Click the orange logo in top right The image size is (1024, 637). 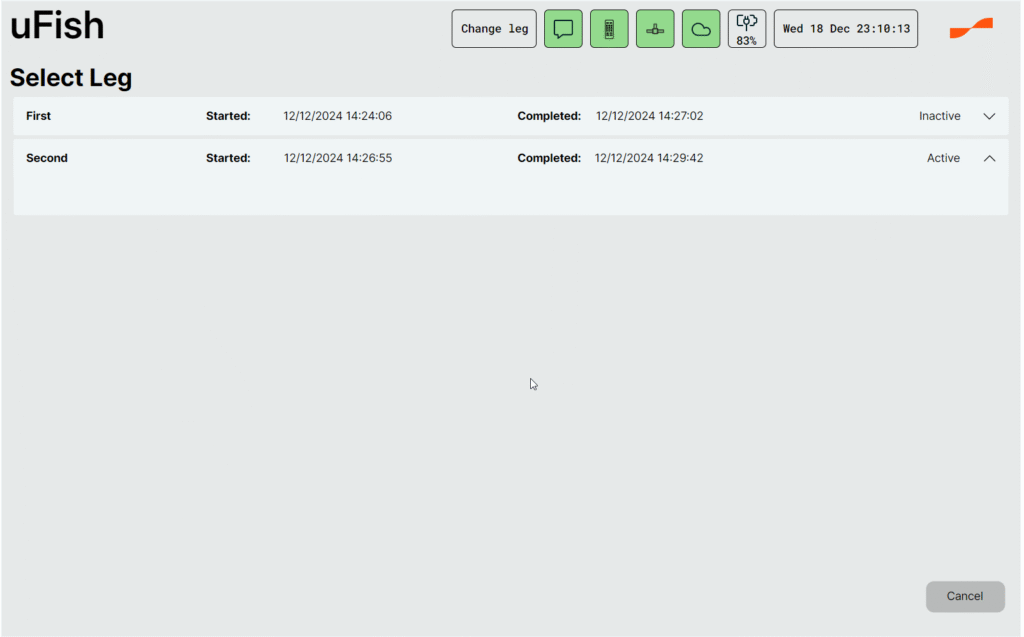point(971,29)
